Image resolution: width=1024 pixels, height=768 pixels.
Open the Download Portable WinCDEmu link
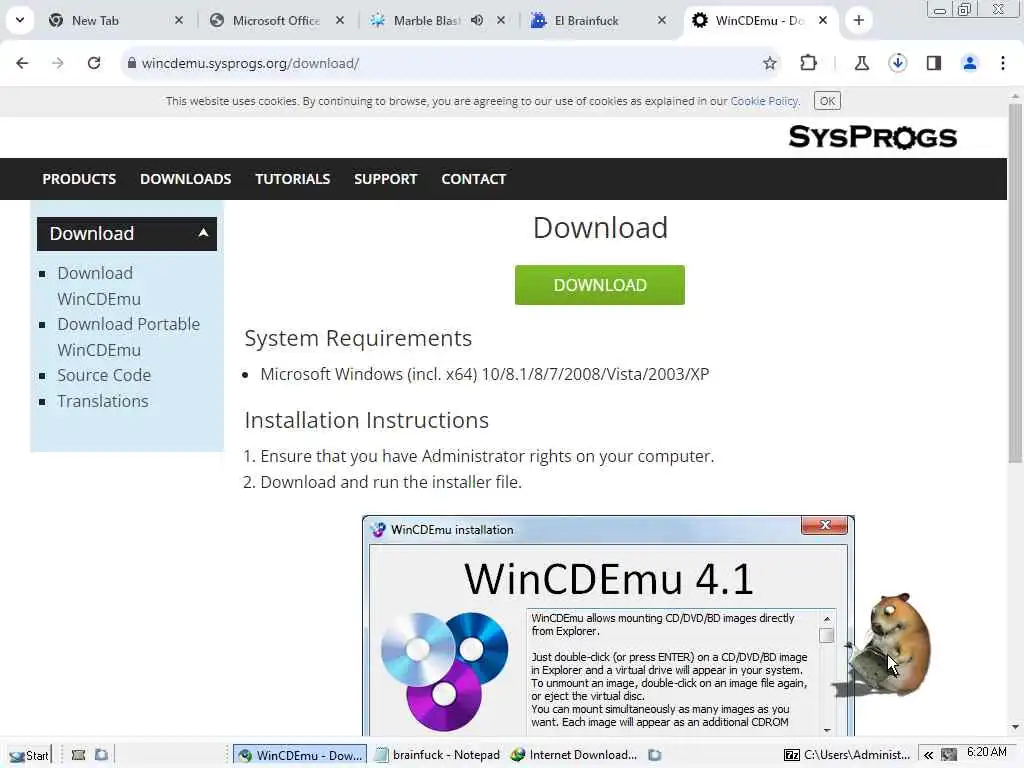point(128,337)
